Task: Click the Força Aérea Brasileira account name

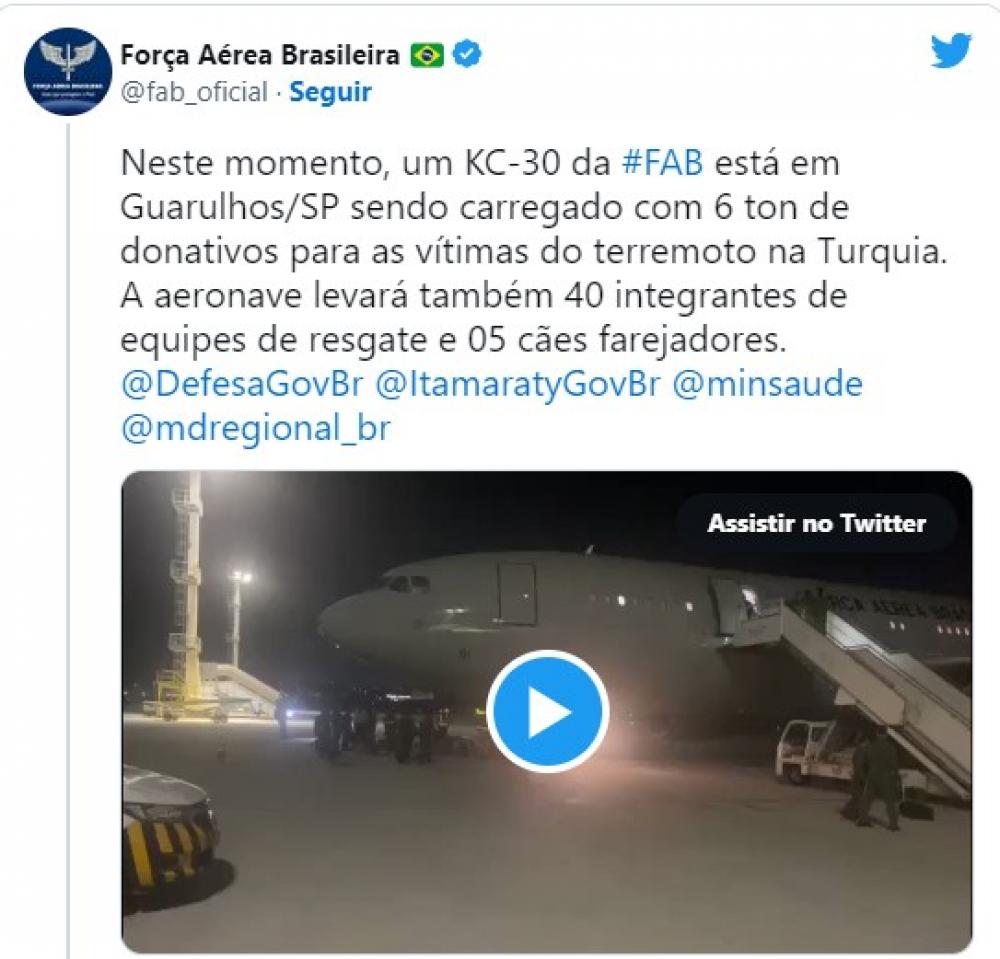Action: tap(260, 55)
